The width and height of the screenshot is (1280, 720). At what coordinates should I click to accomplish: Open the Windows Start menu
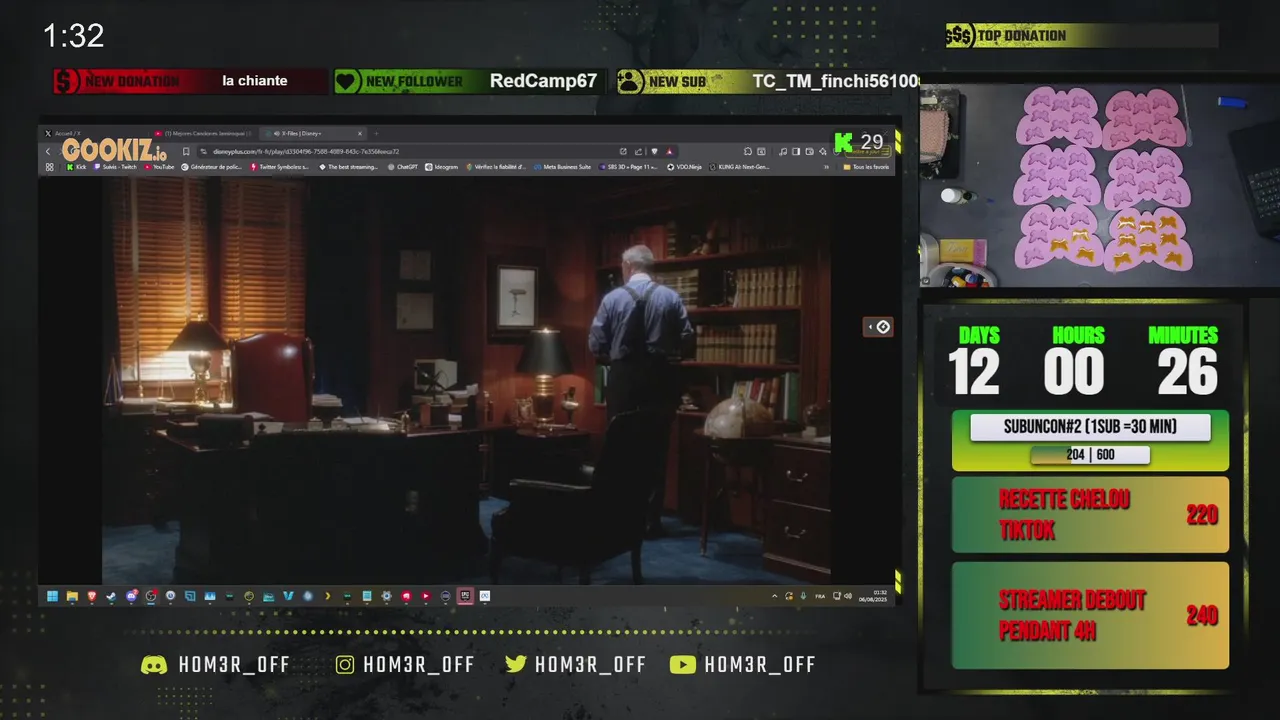click(x=52, y=596)
